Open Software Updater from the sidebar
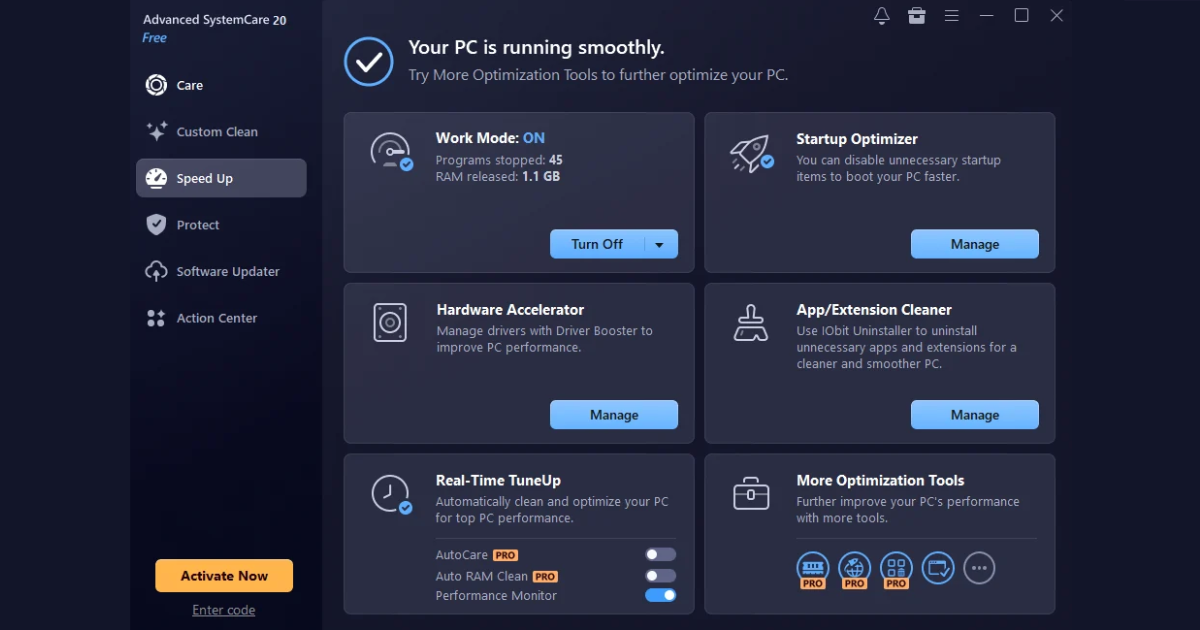 click(221, 271)
